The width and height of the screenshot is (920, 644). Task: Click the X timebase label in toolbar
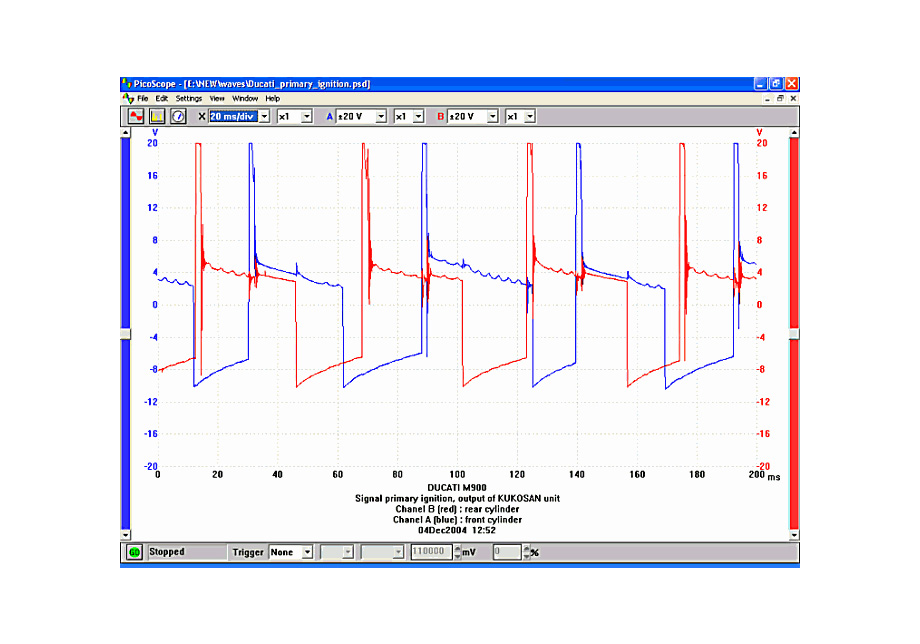click(x=201, y=117)
